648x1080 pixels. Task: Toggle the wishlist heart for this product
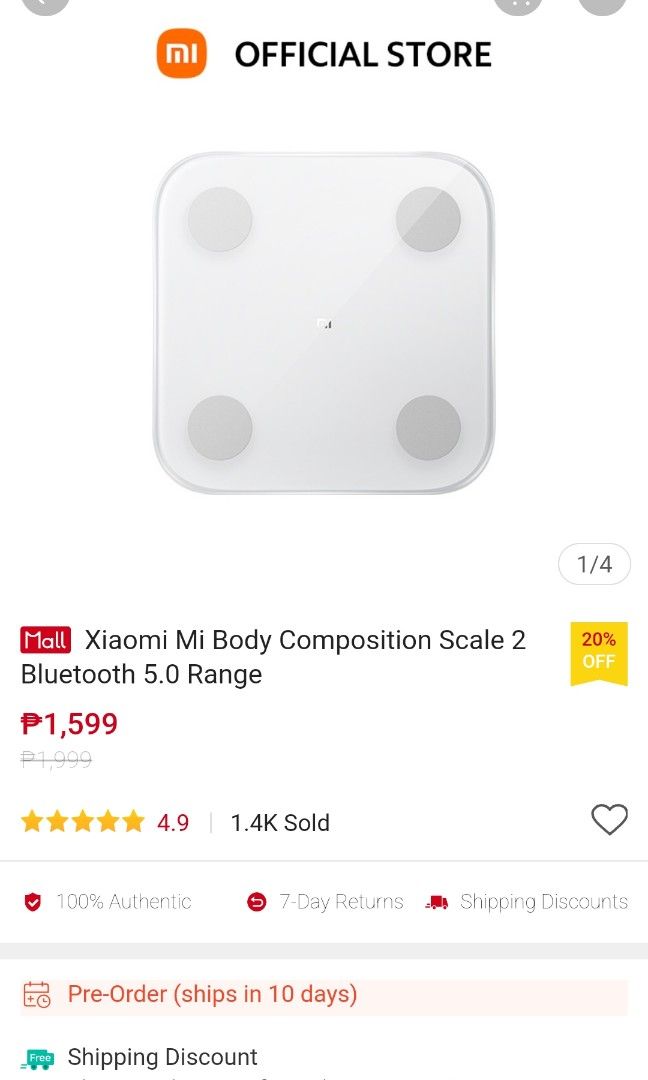tap(609, 820)
